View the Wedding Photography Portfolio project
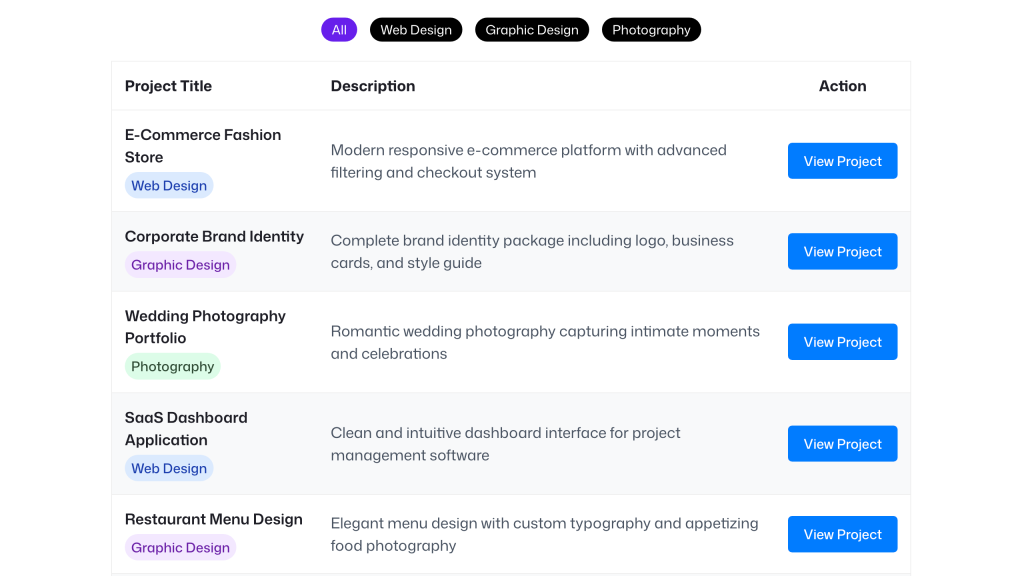This screenshot has height=576, width=1024. point(842,341)
